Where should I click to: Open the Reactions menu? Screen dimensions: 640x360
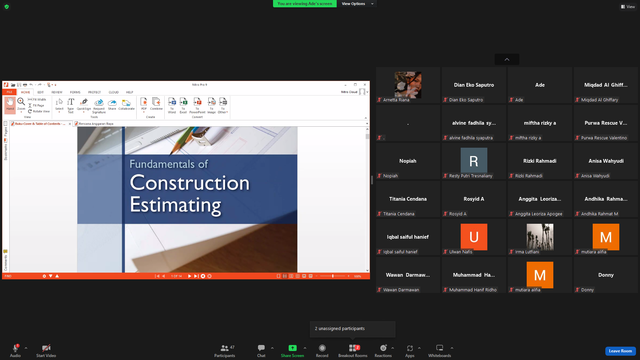tap(383, 350)
